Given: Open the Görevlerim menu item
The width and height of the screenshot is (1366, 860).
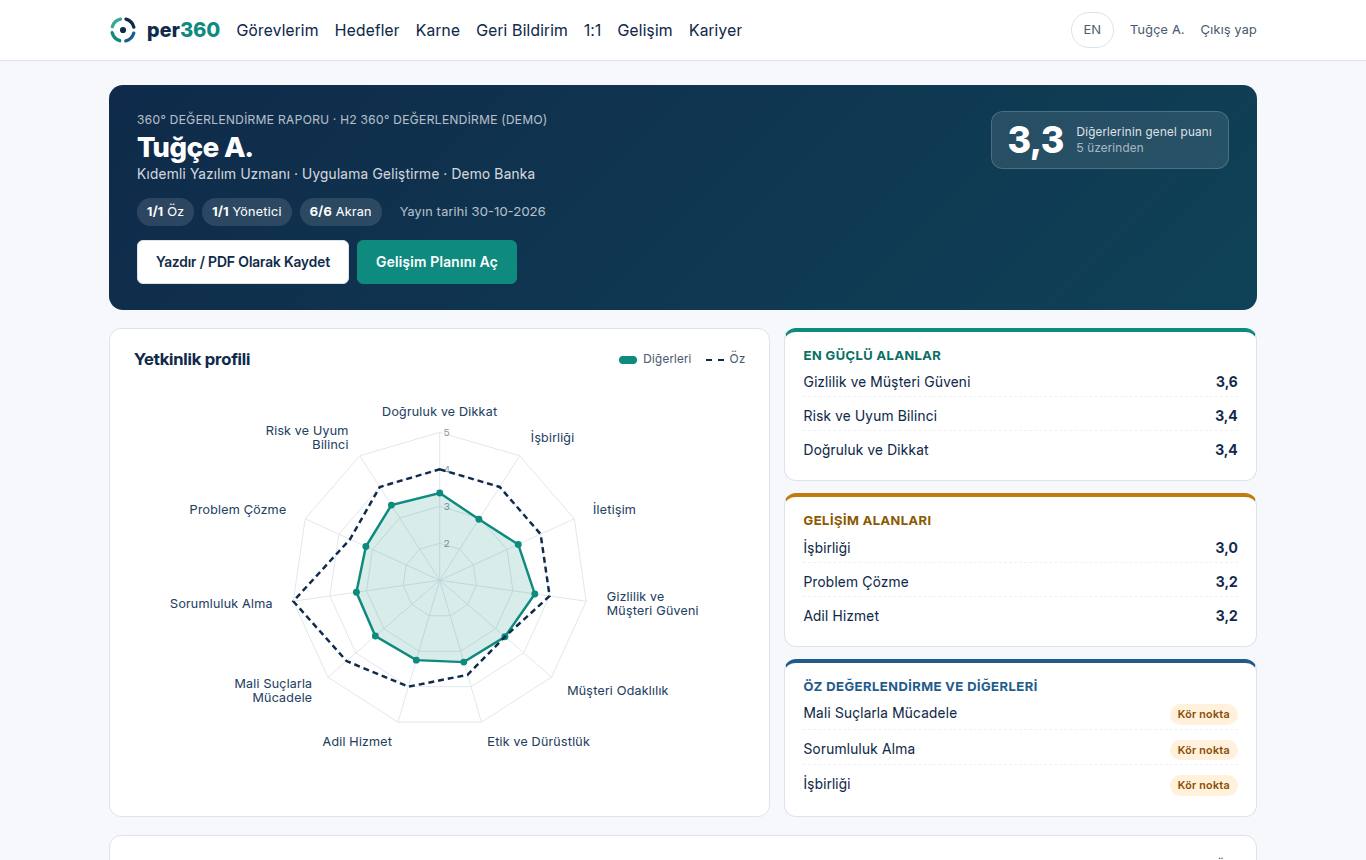Looking at the screenshot, I should [x=277, y=30].
